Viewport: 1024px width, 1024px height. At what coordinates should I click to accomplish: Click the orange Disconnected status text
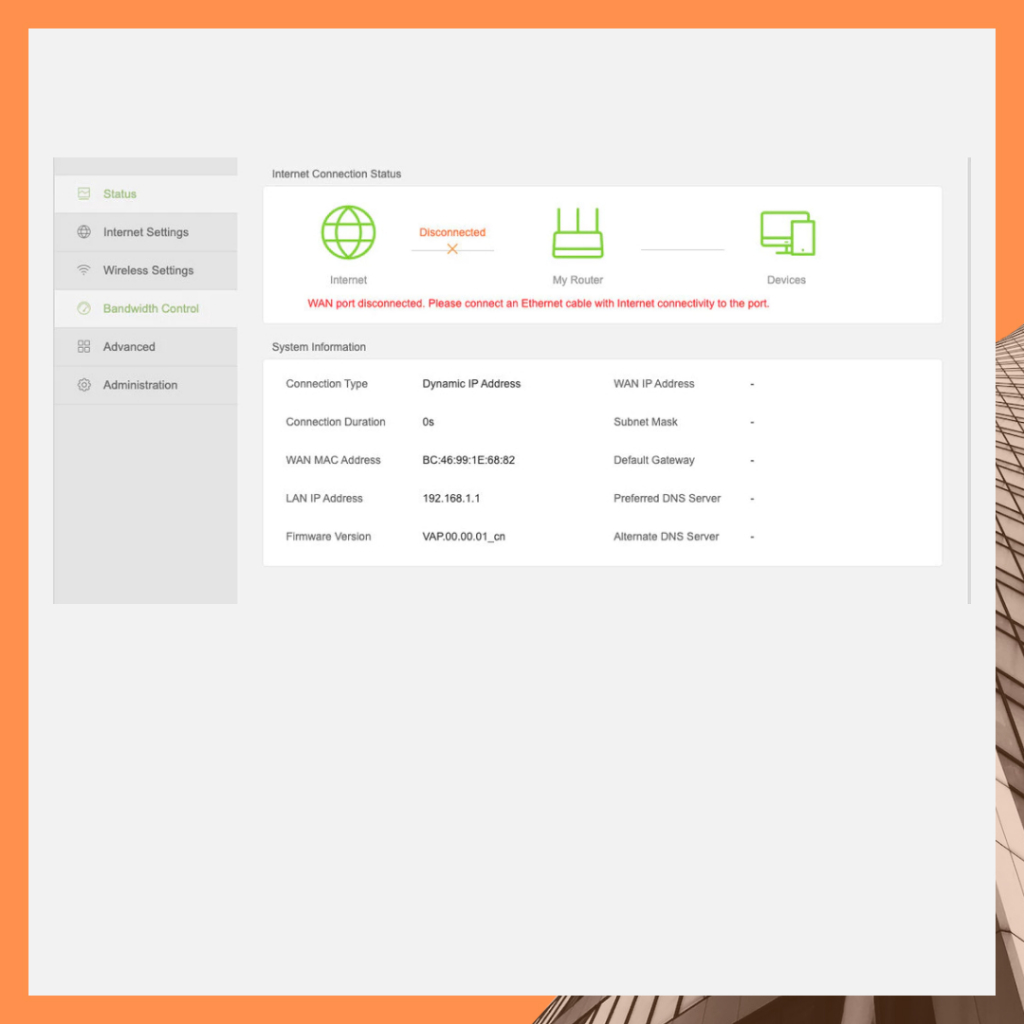[x=452, y=232]
